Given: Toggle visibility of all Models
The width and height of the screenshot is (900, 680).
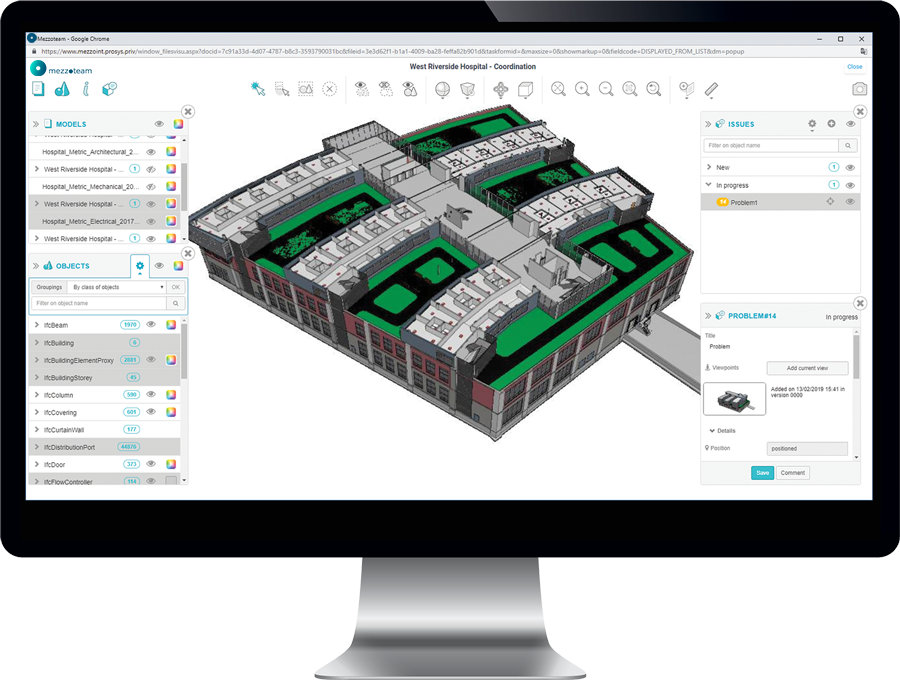Looking at the screenshot, I should point(159,124).
